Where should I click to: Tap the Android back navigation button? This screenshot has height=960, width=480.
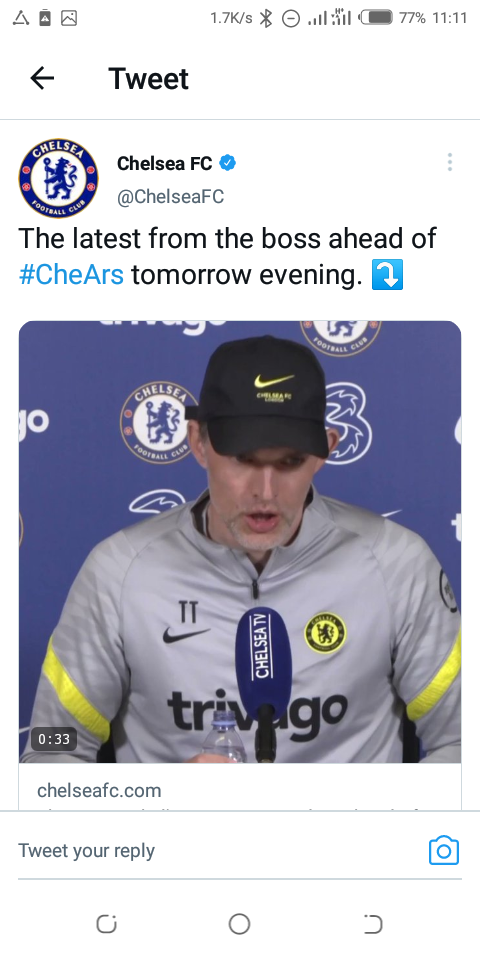click(372, 924)
